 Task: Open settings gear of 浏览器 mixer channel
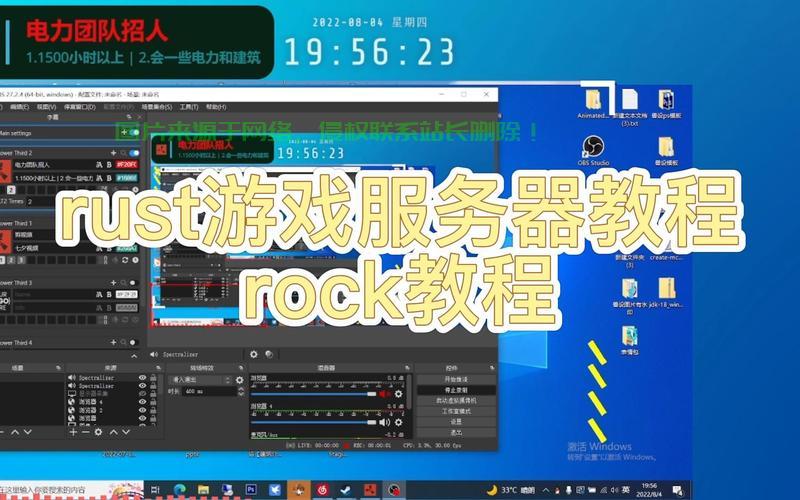(398, 394)
